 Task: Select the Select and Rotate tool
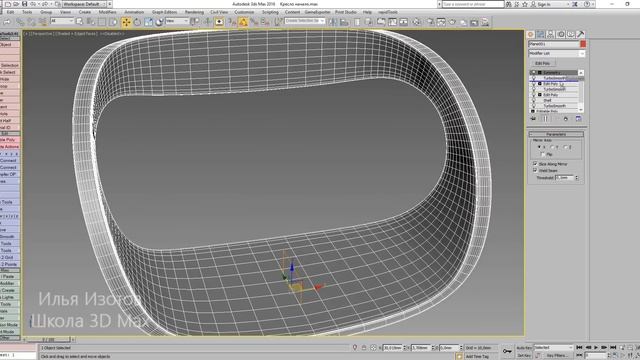click(137, 22)
